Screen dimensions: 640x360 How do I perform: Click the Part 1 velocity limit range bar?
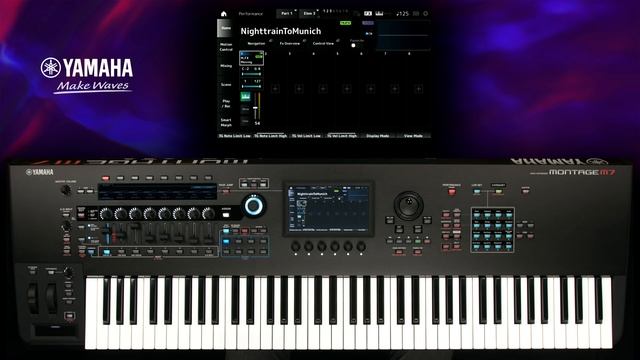click(252, 86)
